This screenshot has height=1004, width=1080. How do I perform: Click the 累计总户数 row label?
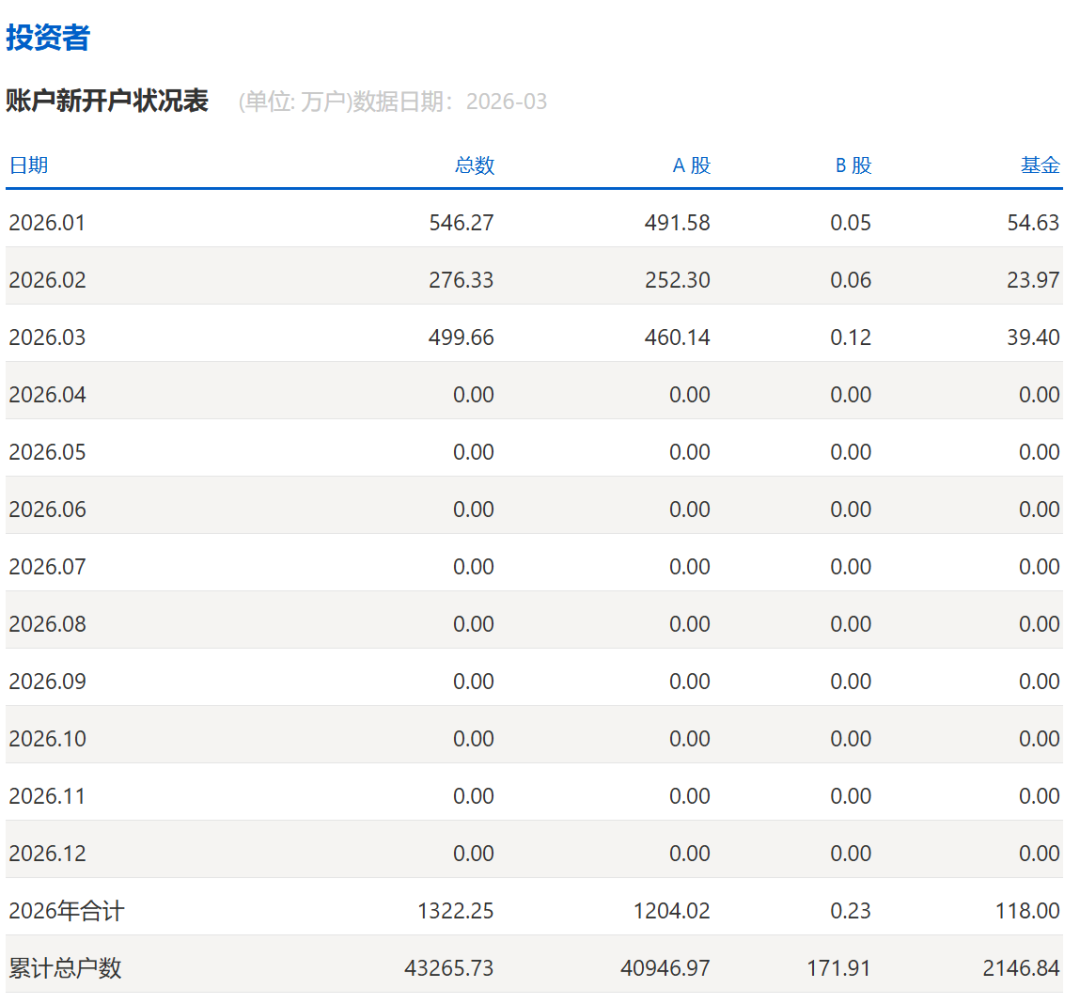(x=65, y=969)
